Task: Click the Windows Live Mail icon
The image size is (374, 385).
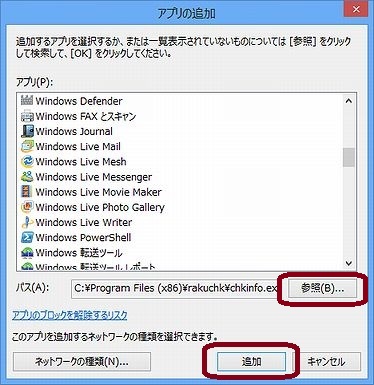Action: click(27, 146)
